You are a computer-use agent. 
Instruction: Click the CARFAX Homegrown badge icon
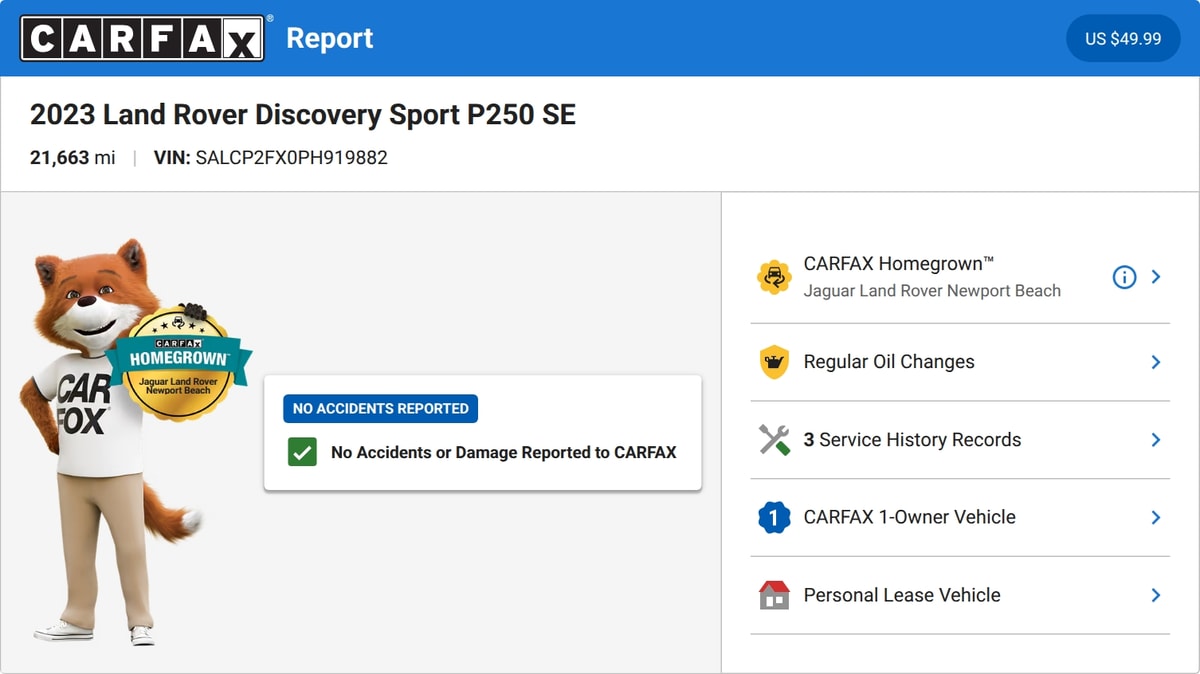[774, 277]
